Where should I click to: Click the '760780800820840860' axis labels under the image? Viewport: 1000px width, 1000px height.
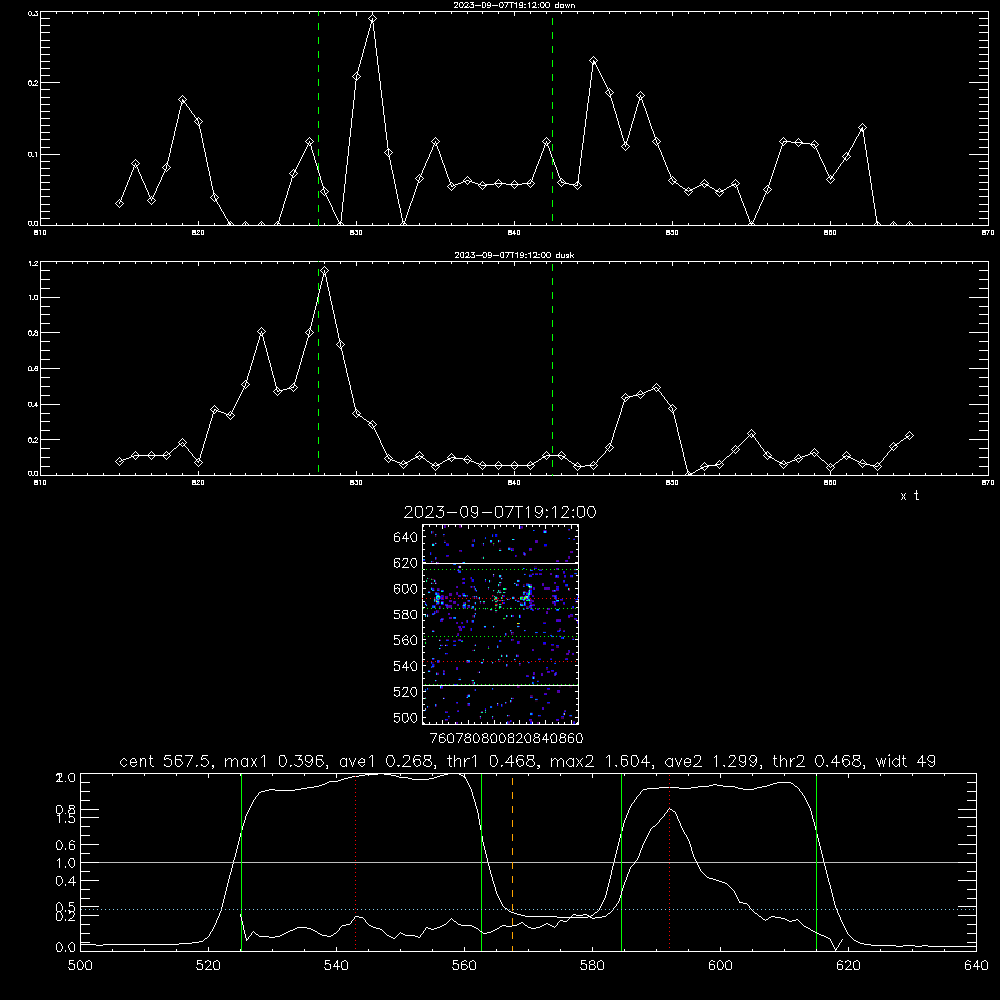[506, 738]
